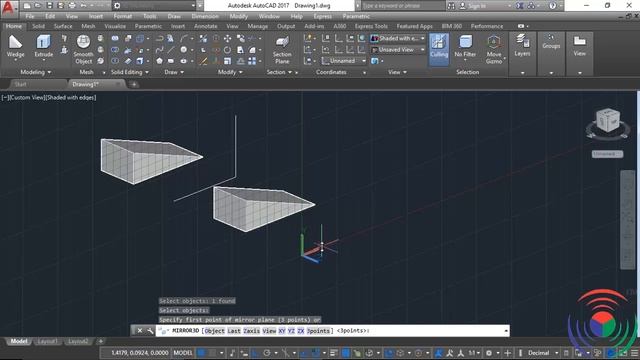Viewport: 640px width, 360px height.
Task: Toggle lineweight display in status bar
Action: (334, 353)
